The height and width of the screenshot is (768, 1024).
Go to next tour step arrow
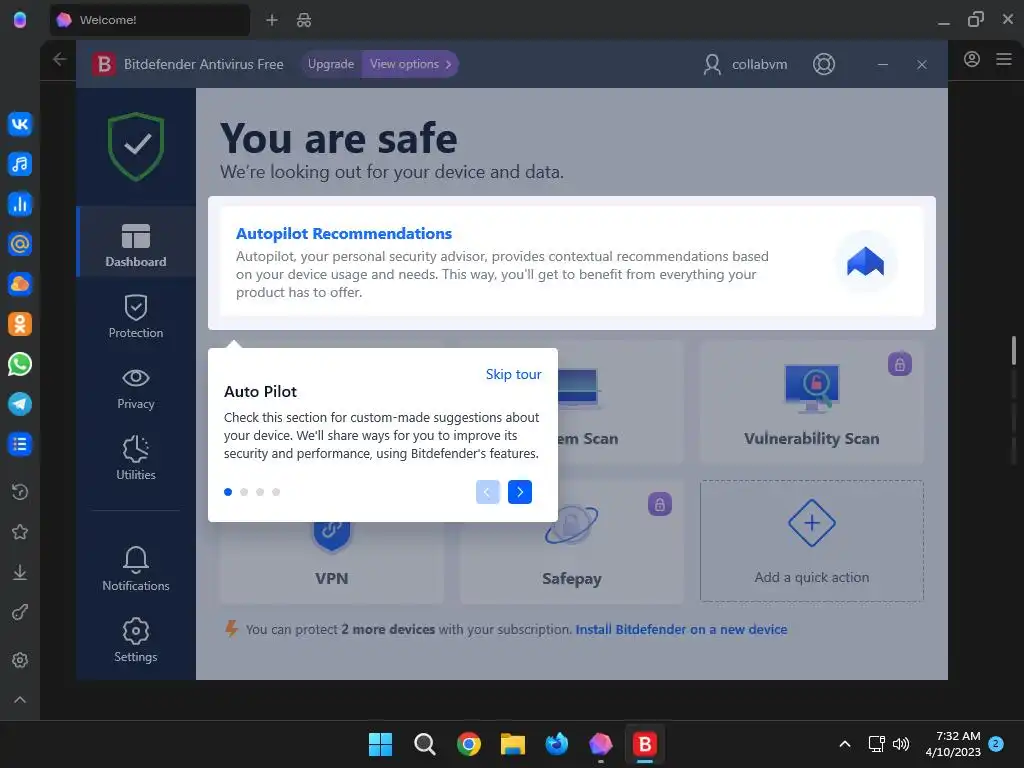click(520, 492)
